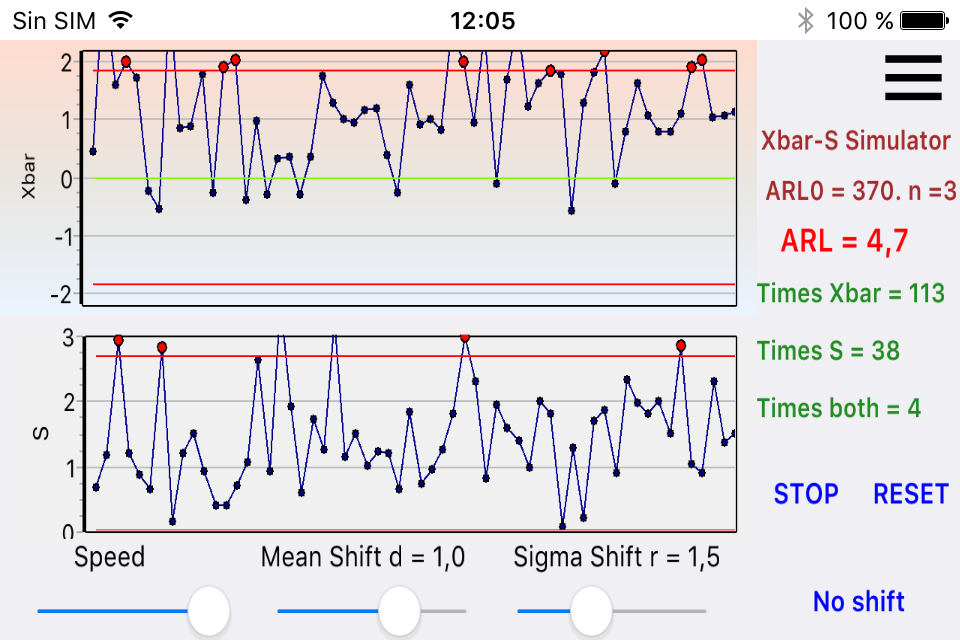Click the No shift button

pos(858,601)
